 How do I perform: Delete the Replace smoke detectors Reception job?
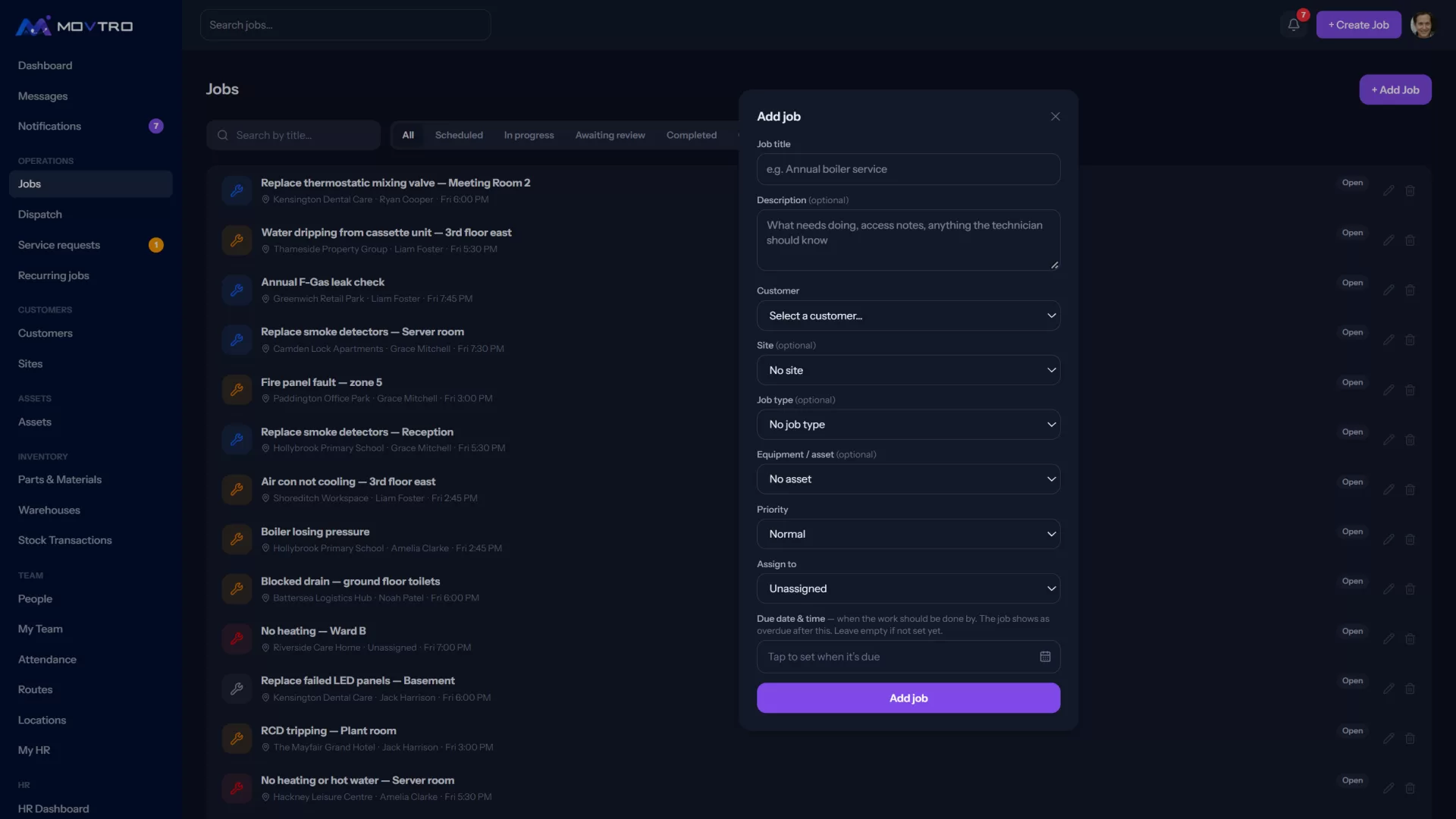[x=1410, y=440]
